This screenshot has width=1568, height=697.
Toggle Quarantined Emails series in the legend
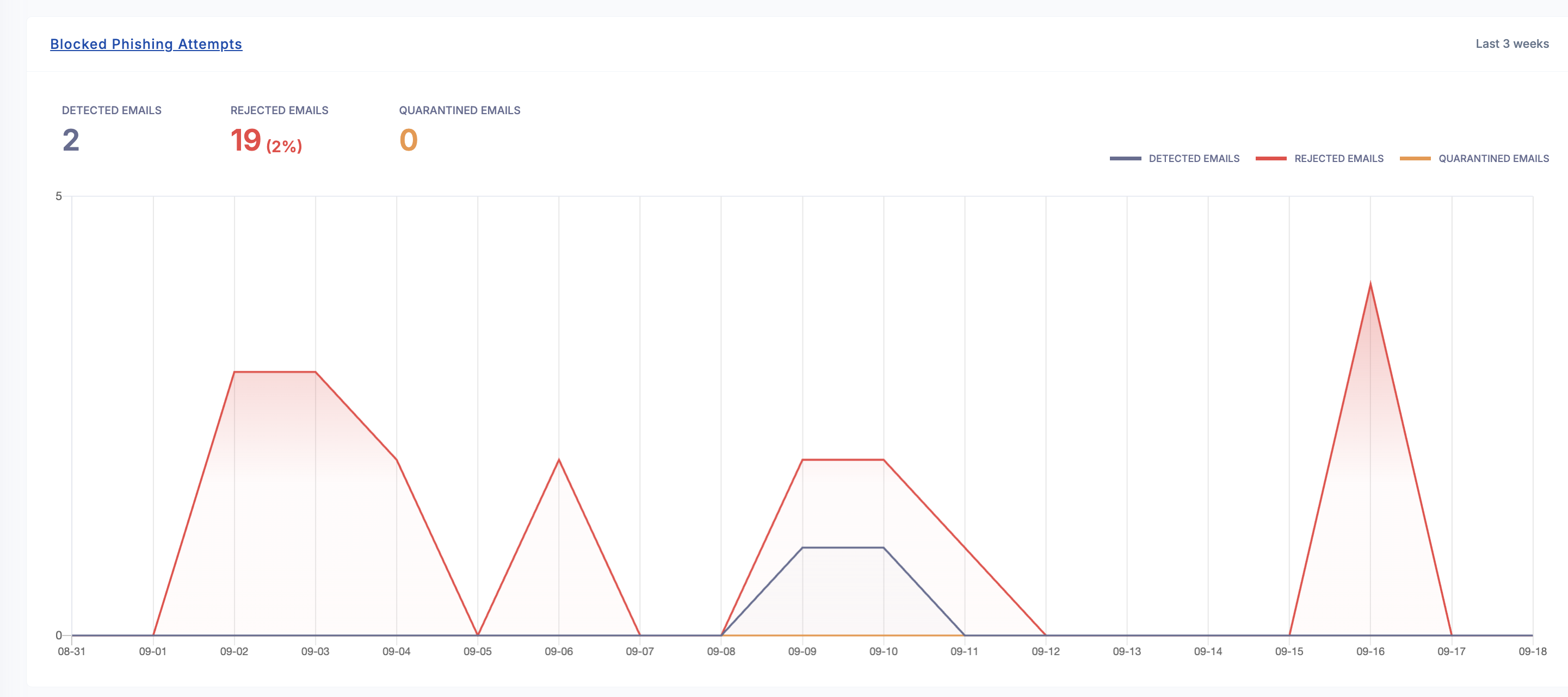click(1493, 159)
